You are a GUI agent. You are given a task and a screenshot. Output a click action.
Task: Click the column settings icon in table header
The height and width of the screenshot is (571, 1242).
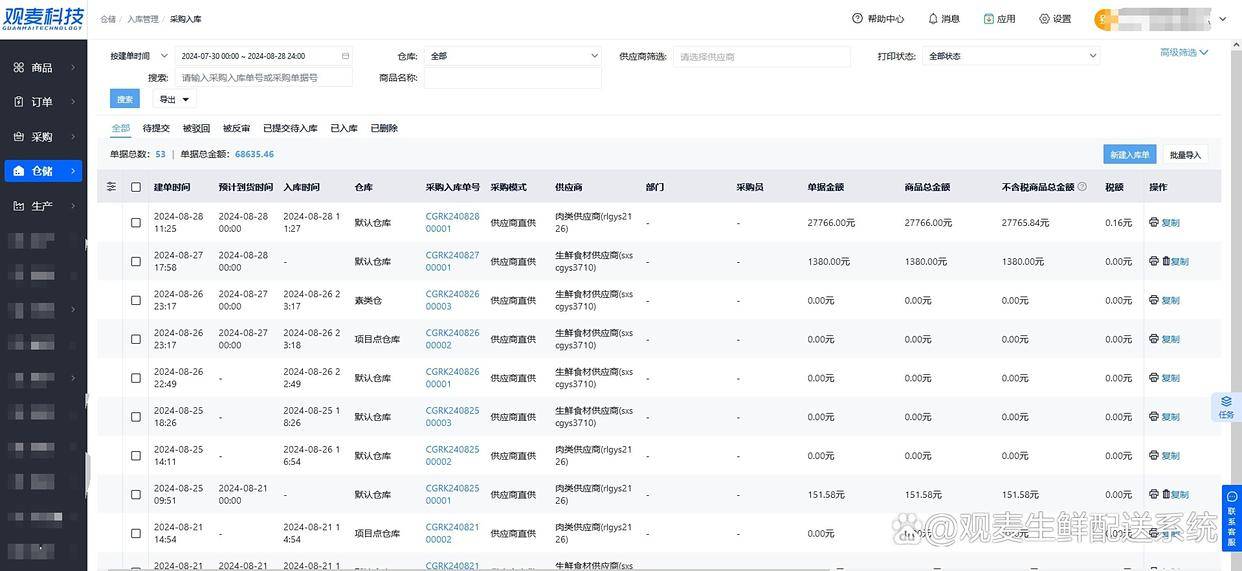[x=111, y=187]
